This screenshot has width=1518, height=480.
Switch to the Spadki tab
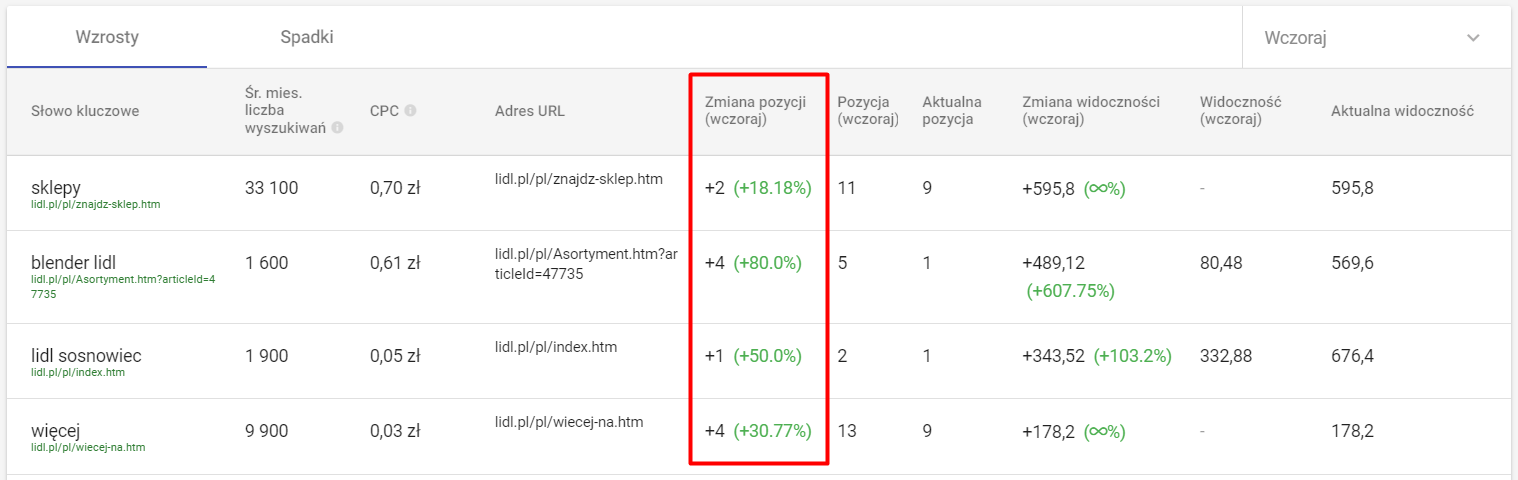[x=307, y=38]
